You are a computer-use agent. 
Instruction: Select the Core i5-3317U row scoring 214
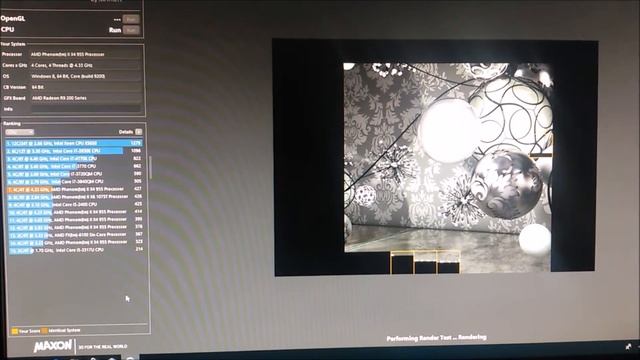click(x=76, y=250)
